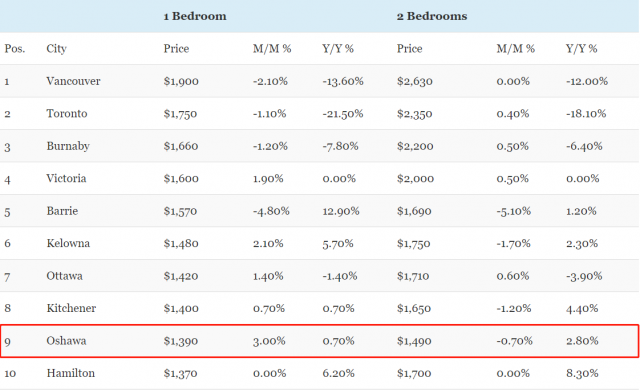
Task: Select Kitchener in the city list
Action: (x=71, y=308)
